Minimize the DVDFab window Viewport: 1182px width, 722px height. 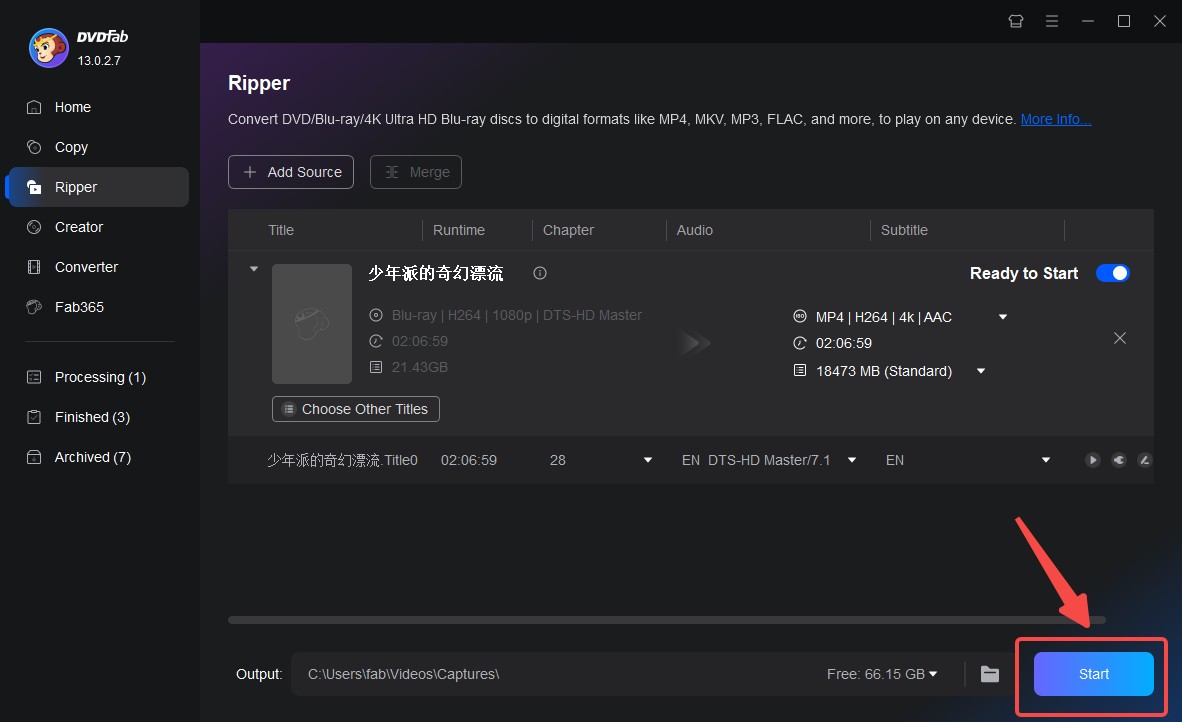coord(1088,21)
